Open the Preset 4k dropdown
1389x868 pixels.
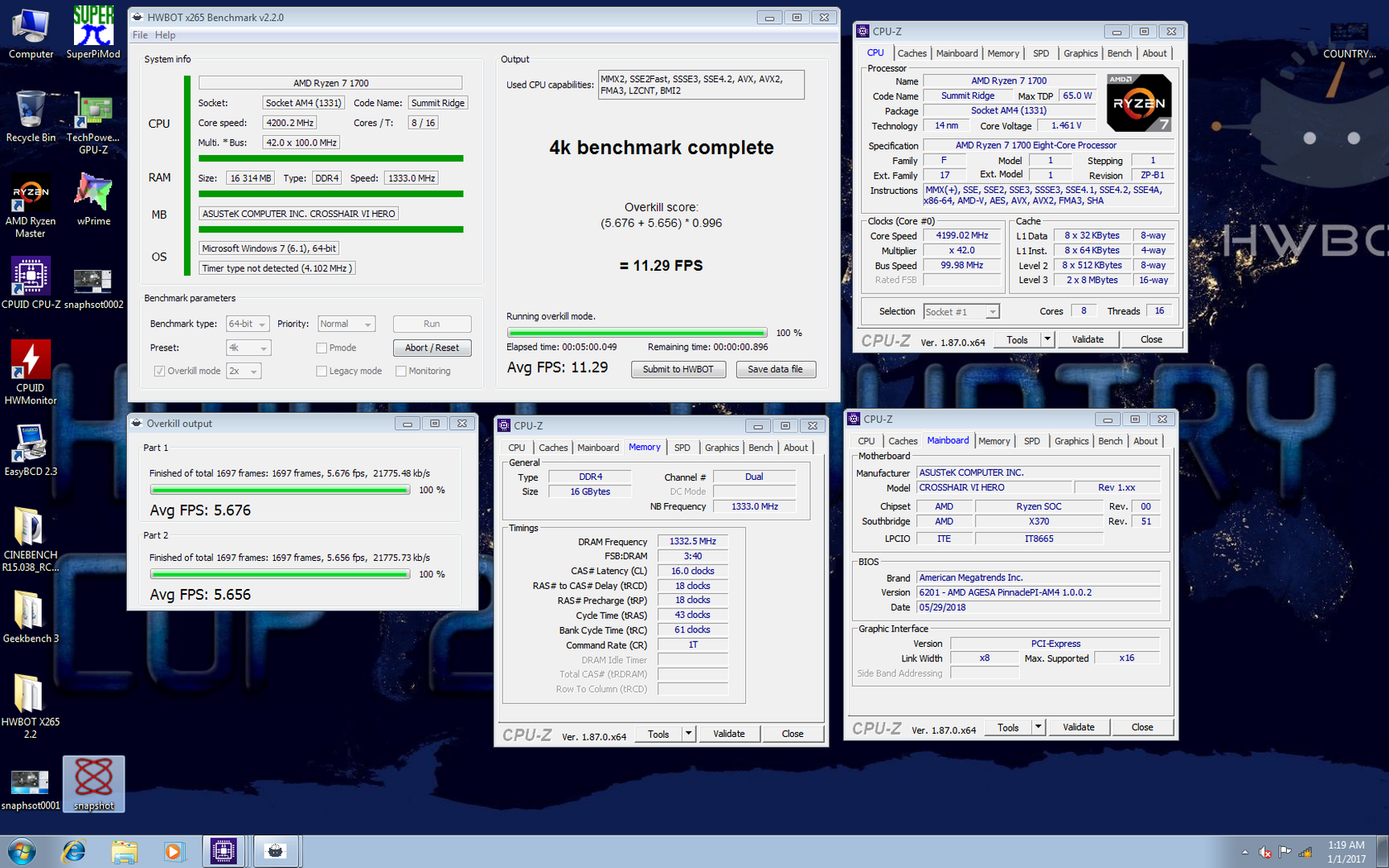(x=248, y=348)
